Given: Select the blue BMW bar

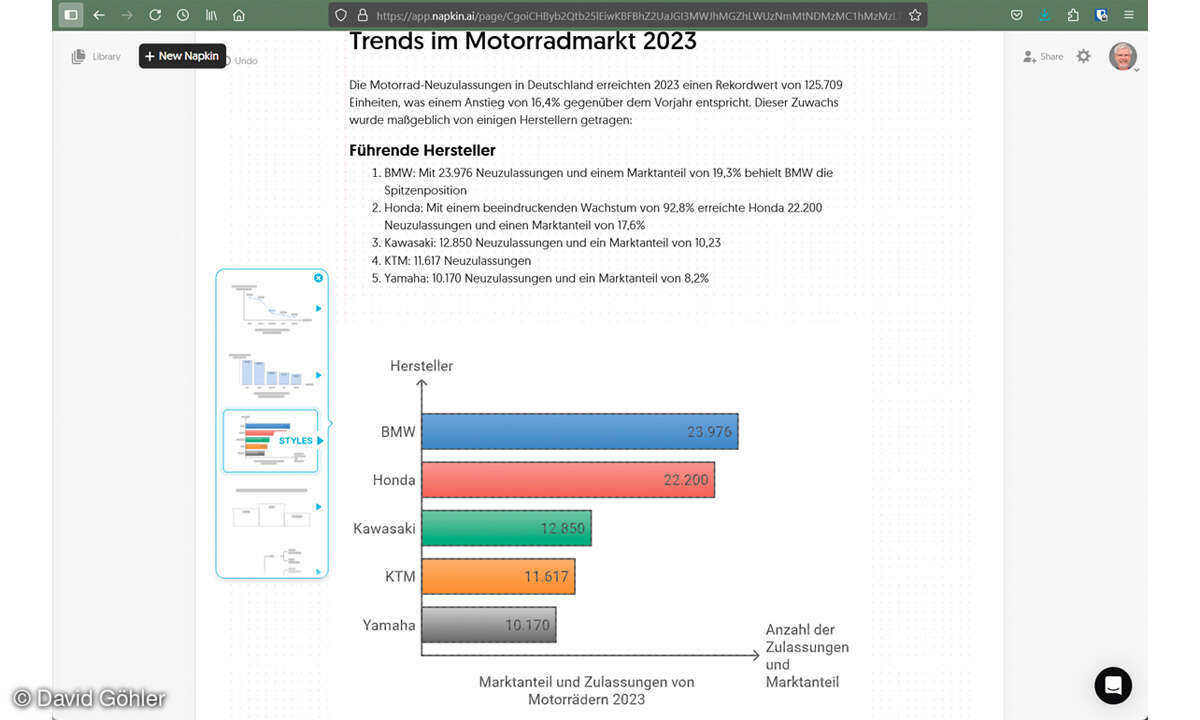Looking at the screenshot, I should [580, 431].
